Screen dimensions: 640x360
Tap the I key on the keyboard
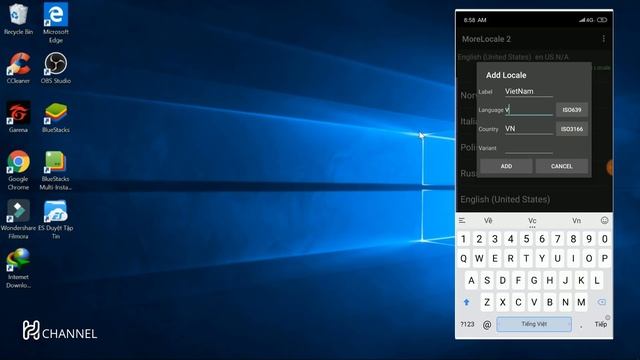573,258
